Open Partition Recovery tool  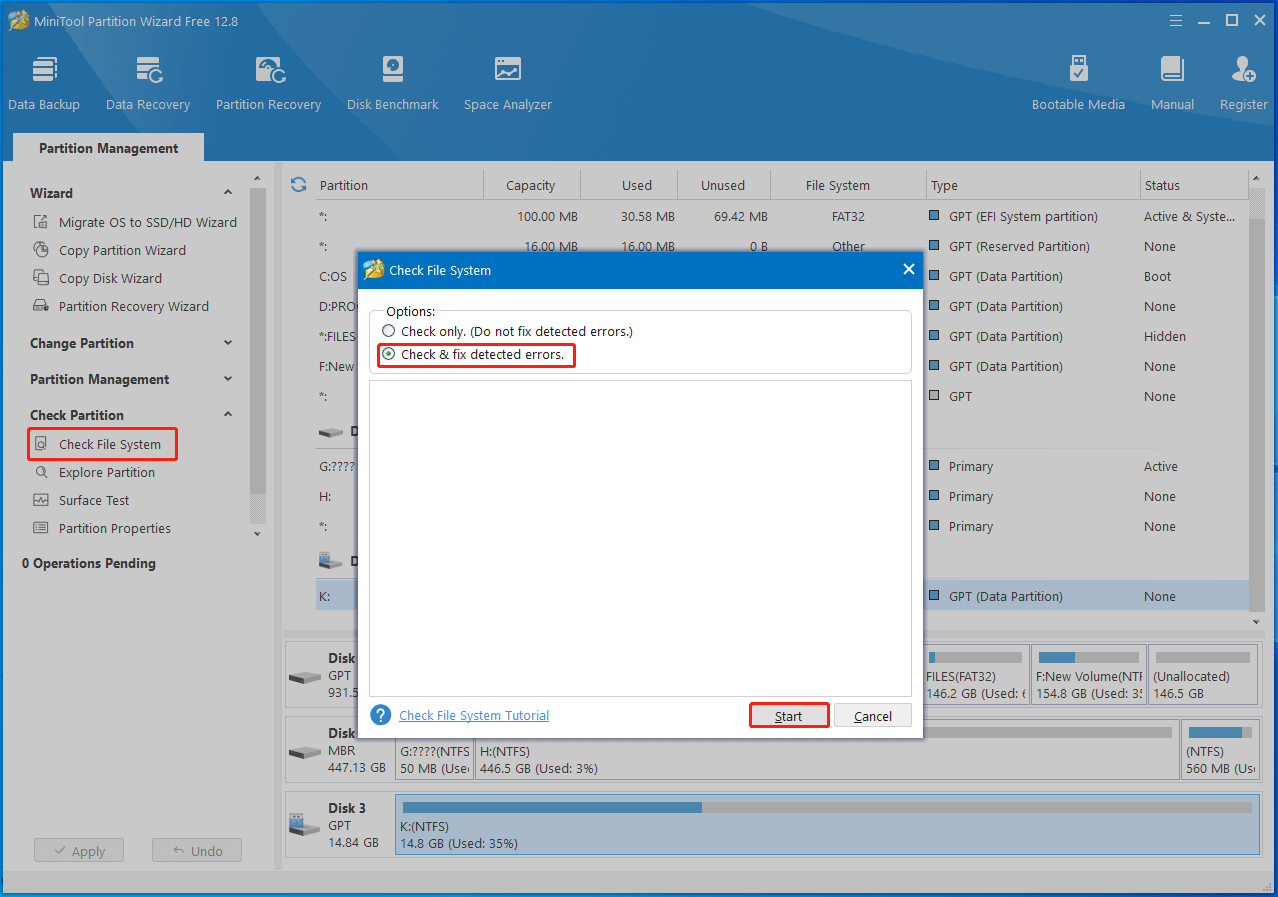[268, 83]
